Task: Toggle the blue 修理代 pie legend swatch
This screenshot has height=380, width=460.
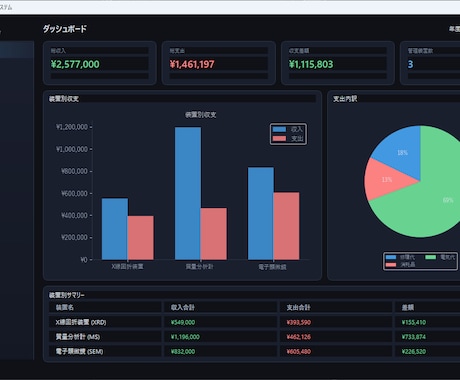Action: click(391, 257)
